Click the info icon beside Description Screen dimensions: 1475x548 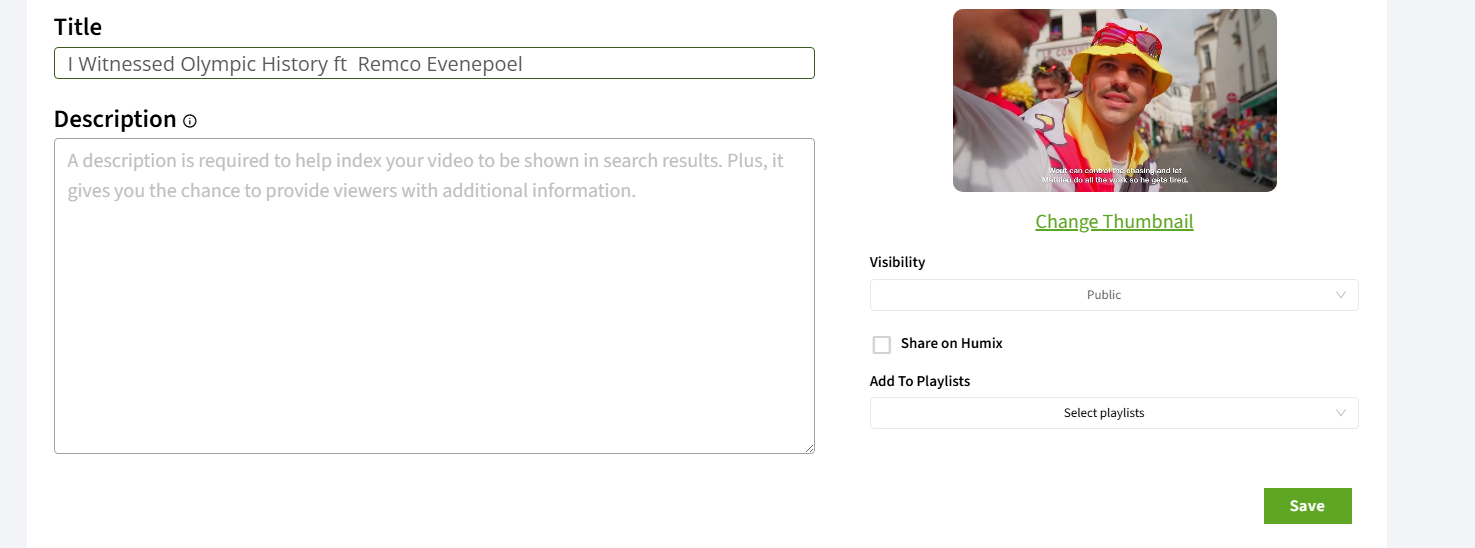point(190,121)
